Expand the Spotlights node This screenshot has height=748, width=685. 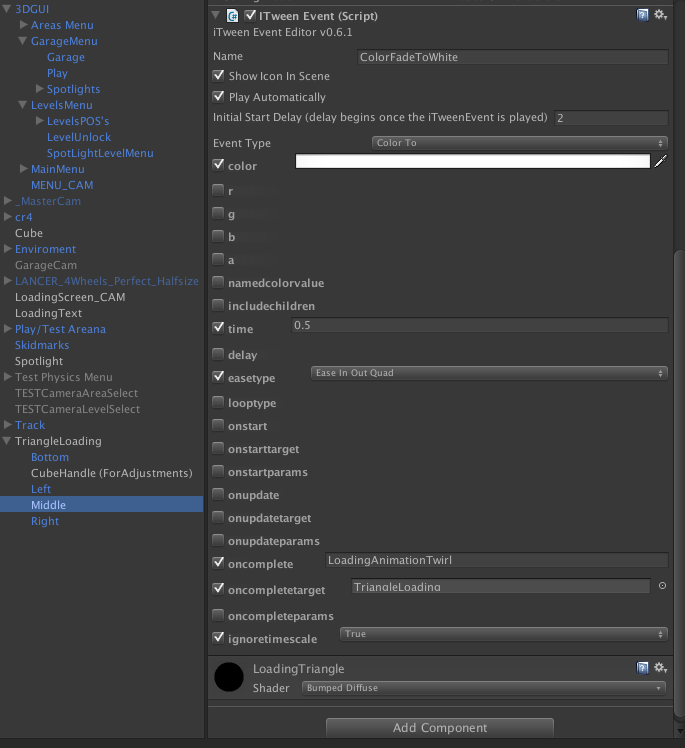40,88
